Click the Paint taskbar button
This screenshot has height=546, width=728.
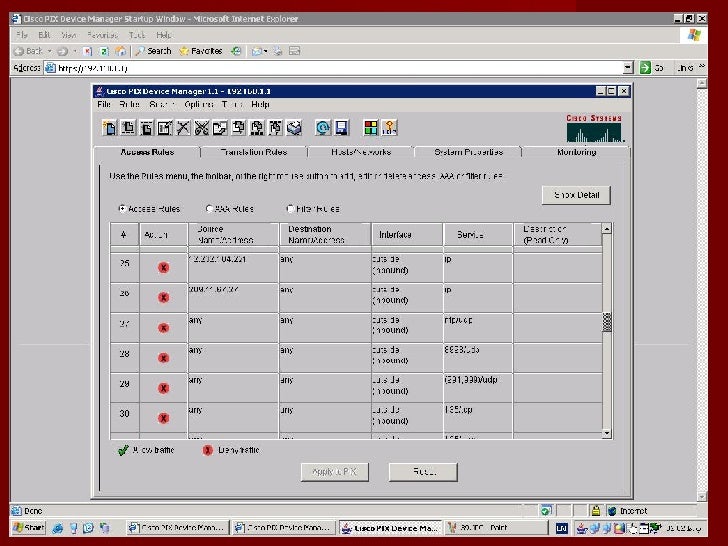(x=496, y=527)
